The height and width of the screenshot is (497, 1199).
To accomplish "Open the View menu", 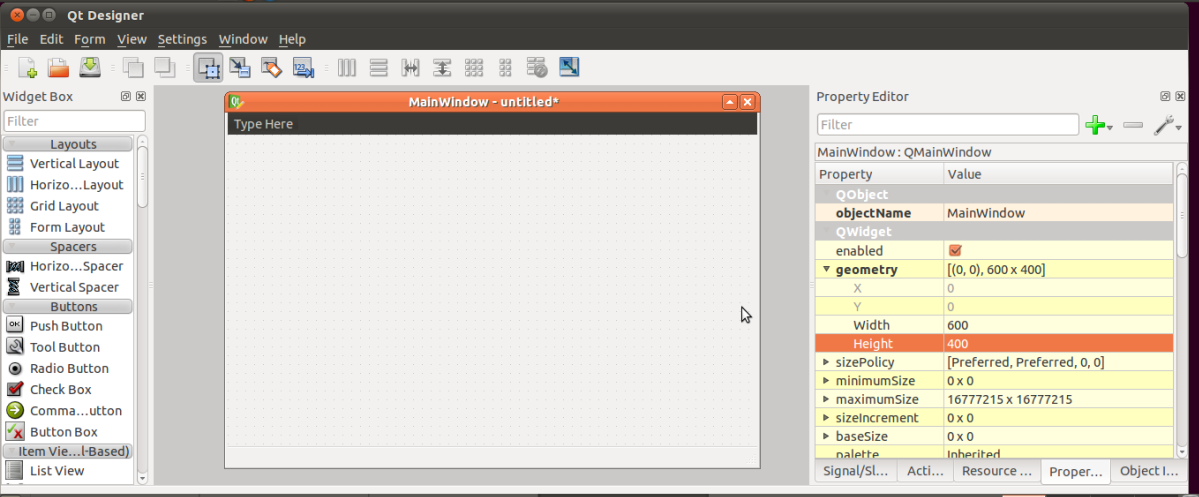I will (132, 39).
